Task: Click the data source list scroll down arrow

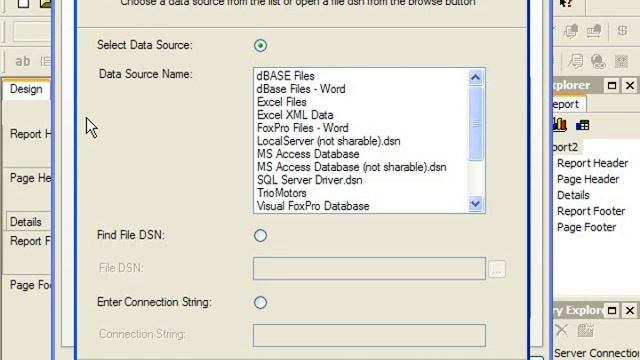Action: point(476,204)
